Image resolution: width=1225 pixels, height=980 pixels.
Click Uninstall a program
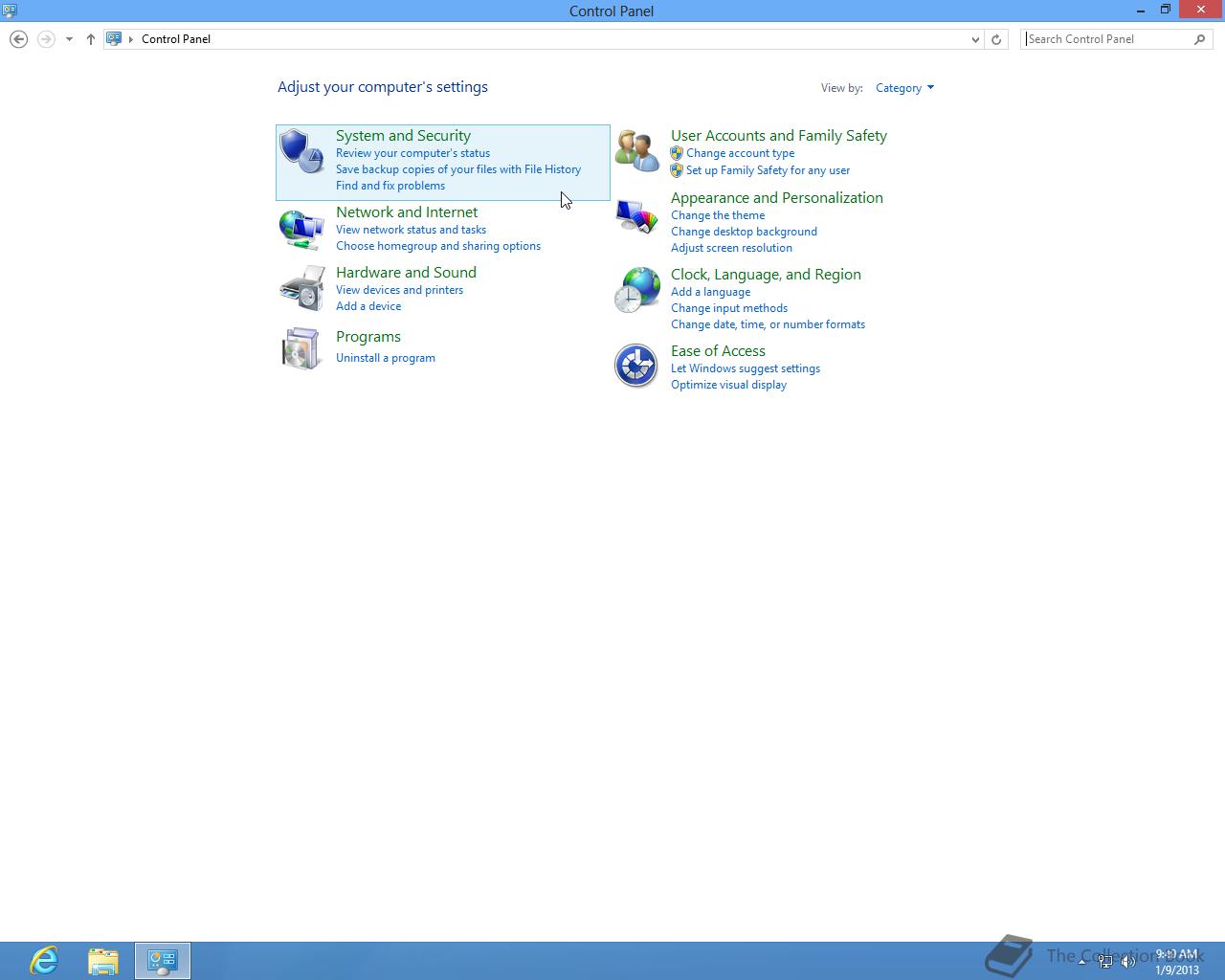pos(386,358)
